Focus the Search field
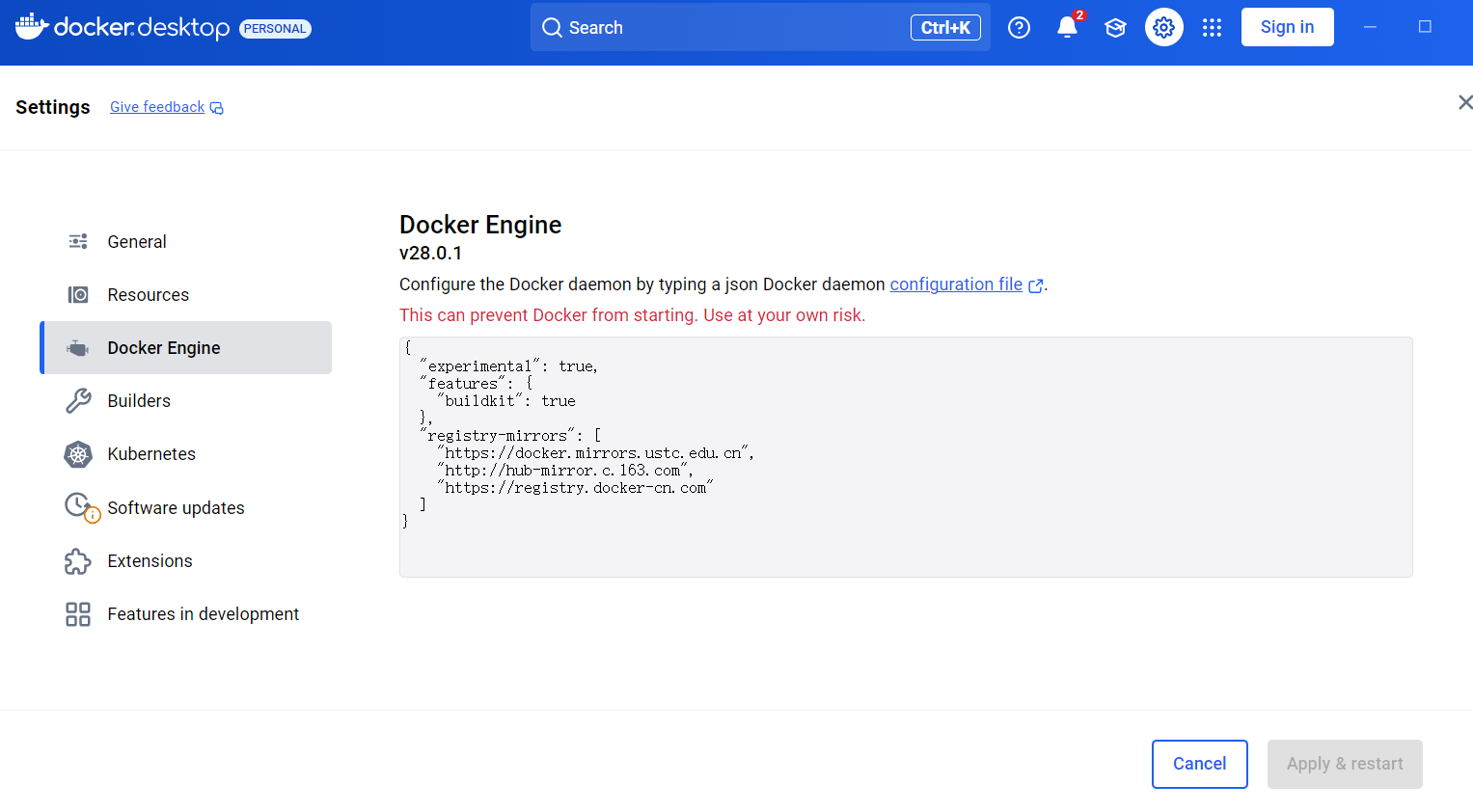Viewport: 1473px width, 812px height. click(760, 27)
